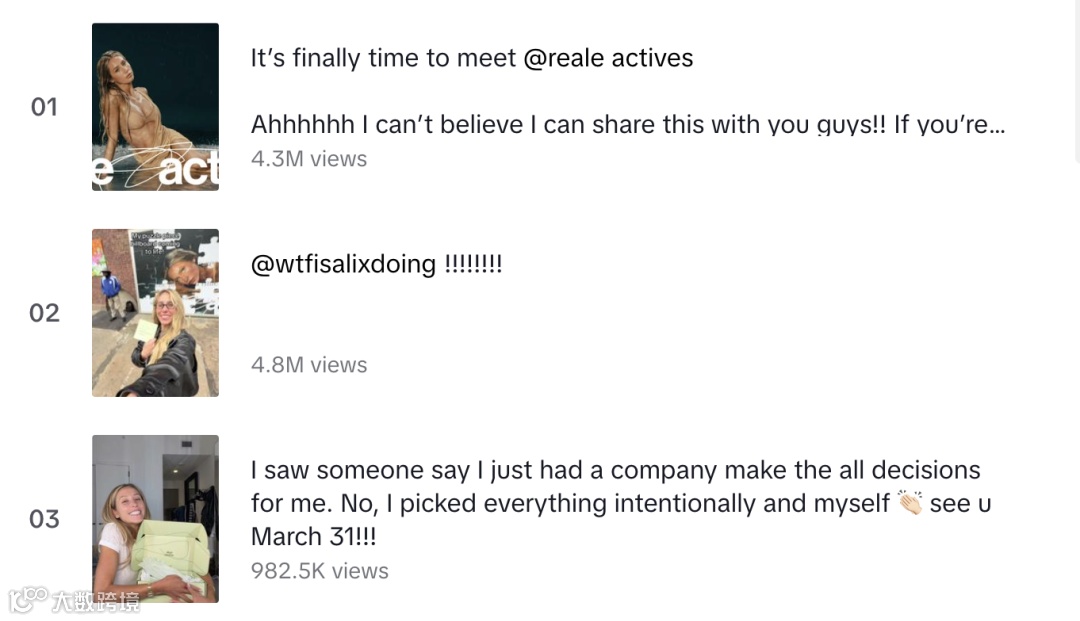The image size is (1080, 621).
Task: Click the rank number 02
Action: [x=44, y=313]
